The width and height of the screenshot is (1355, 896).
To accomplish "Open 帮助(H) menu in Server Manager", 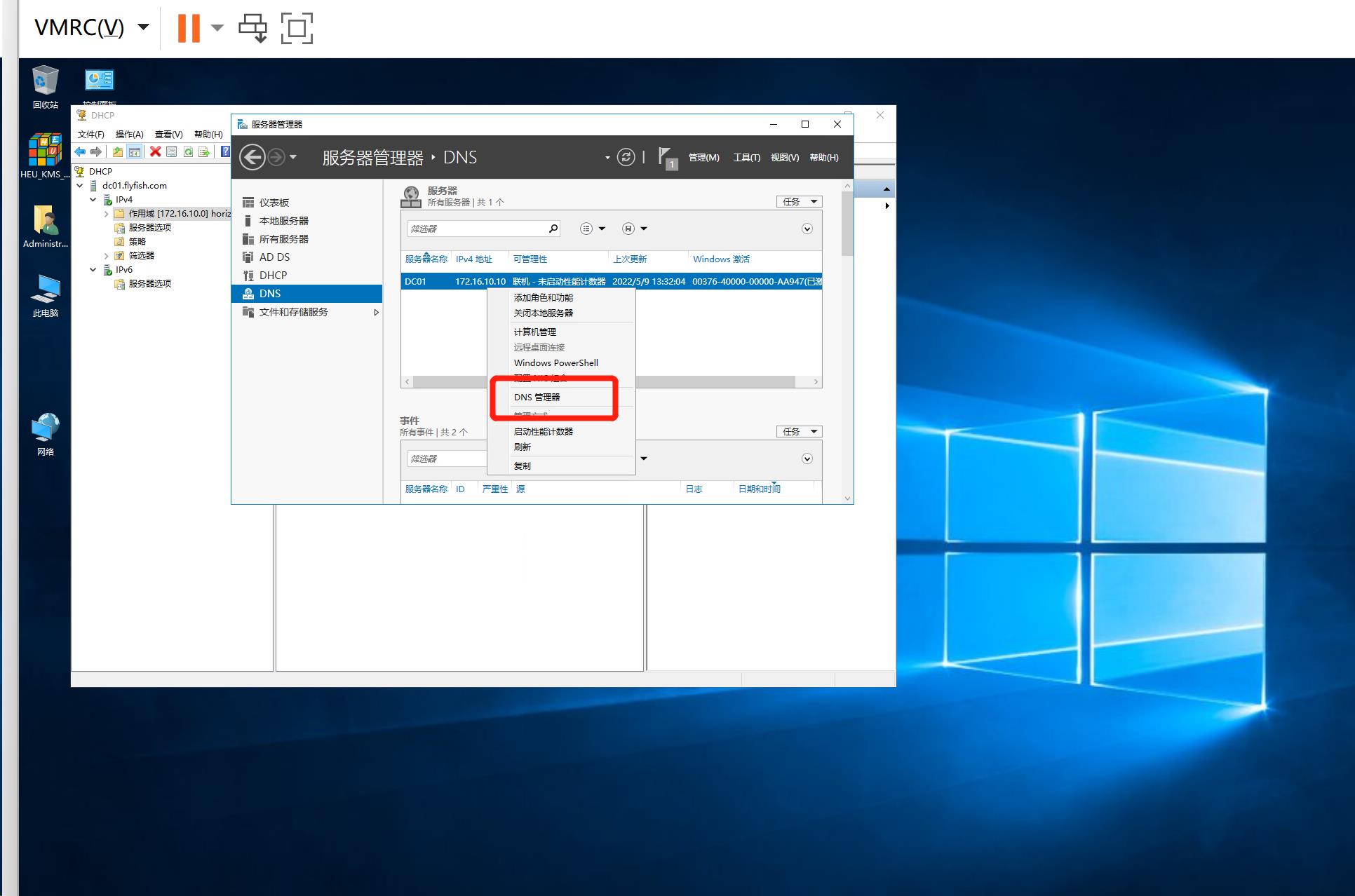I will (x=823, y=157).
